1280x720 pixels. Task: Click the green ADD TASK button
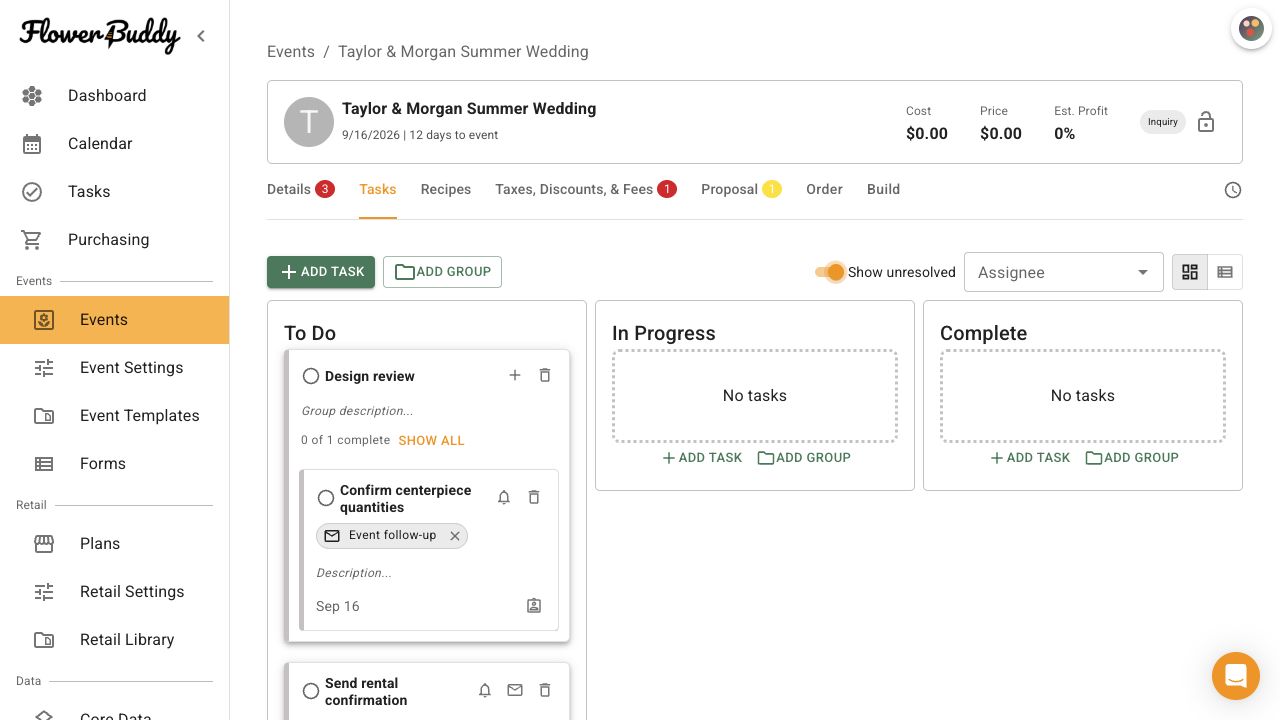coord(321,272)
